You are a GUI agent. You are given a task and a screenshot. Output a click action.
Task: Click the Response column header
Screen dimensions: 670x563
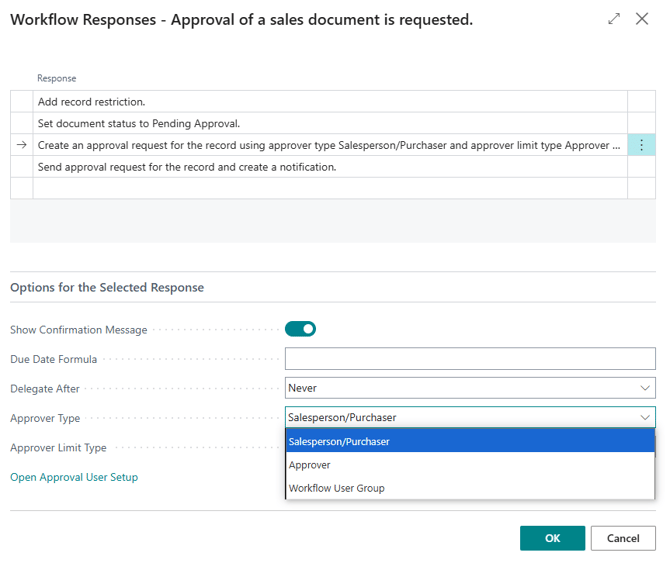pos(57,78)
